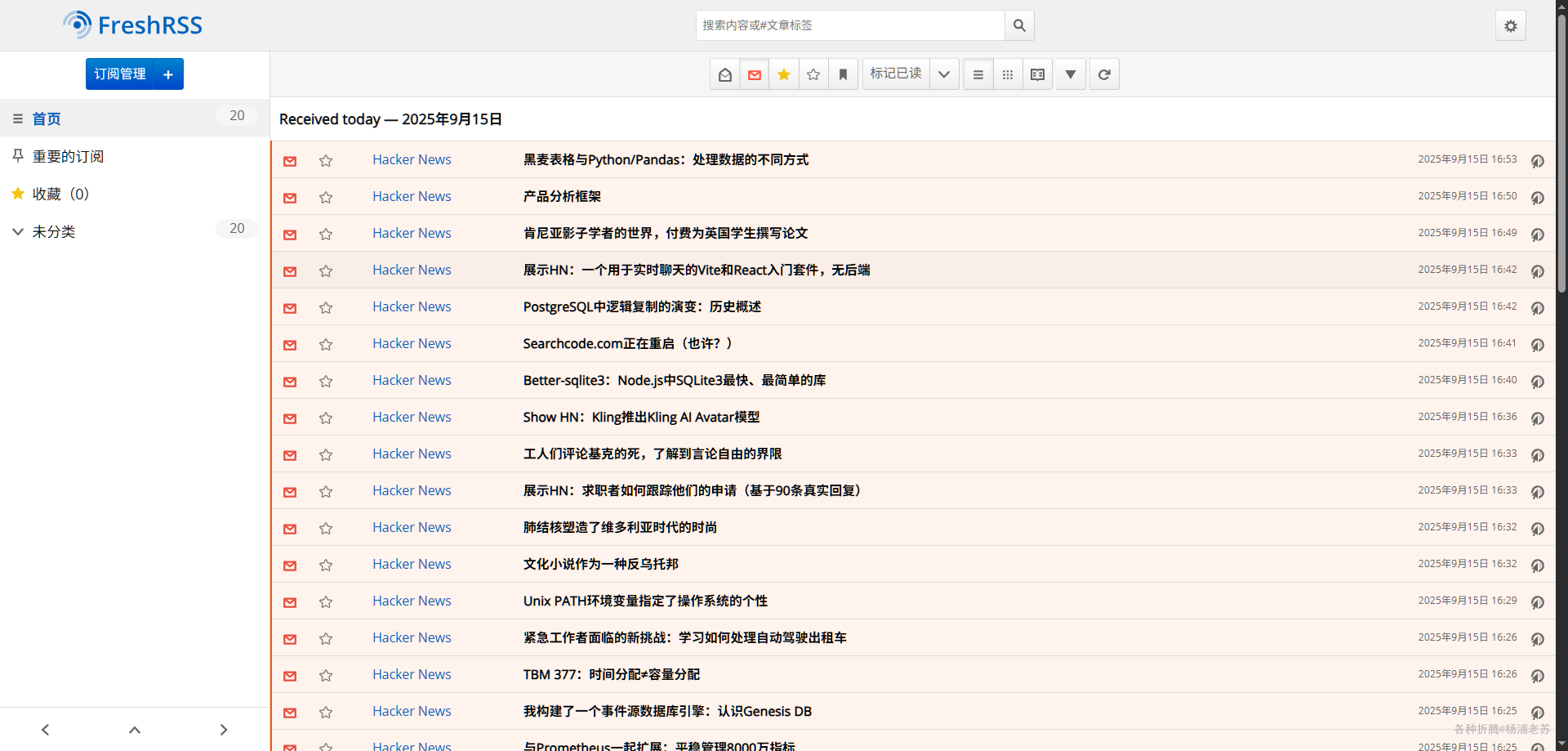Click the 订阅管理 button

120,74
